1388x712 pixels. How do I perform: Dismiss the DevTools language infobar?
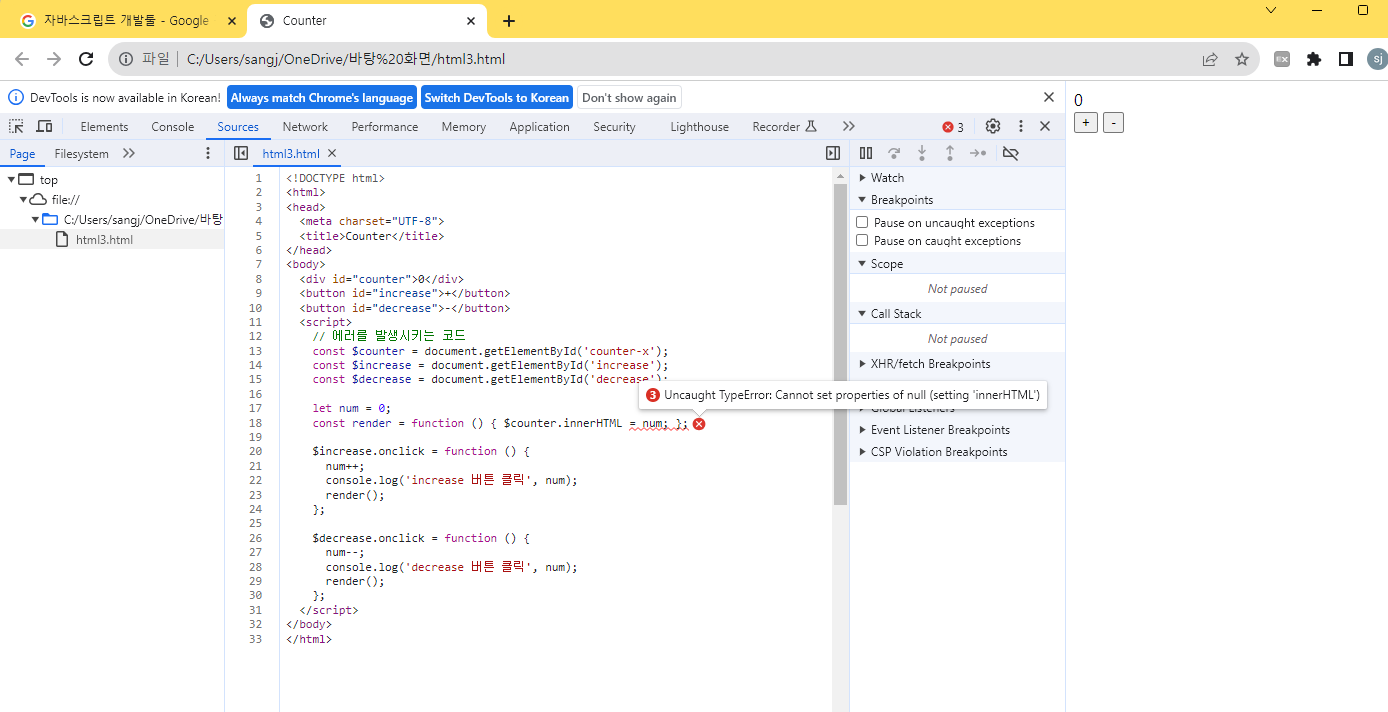[1049, 97]
